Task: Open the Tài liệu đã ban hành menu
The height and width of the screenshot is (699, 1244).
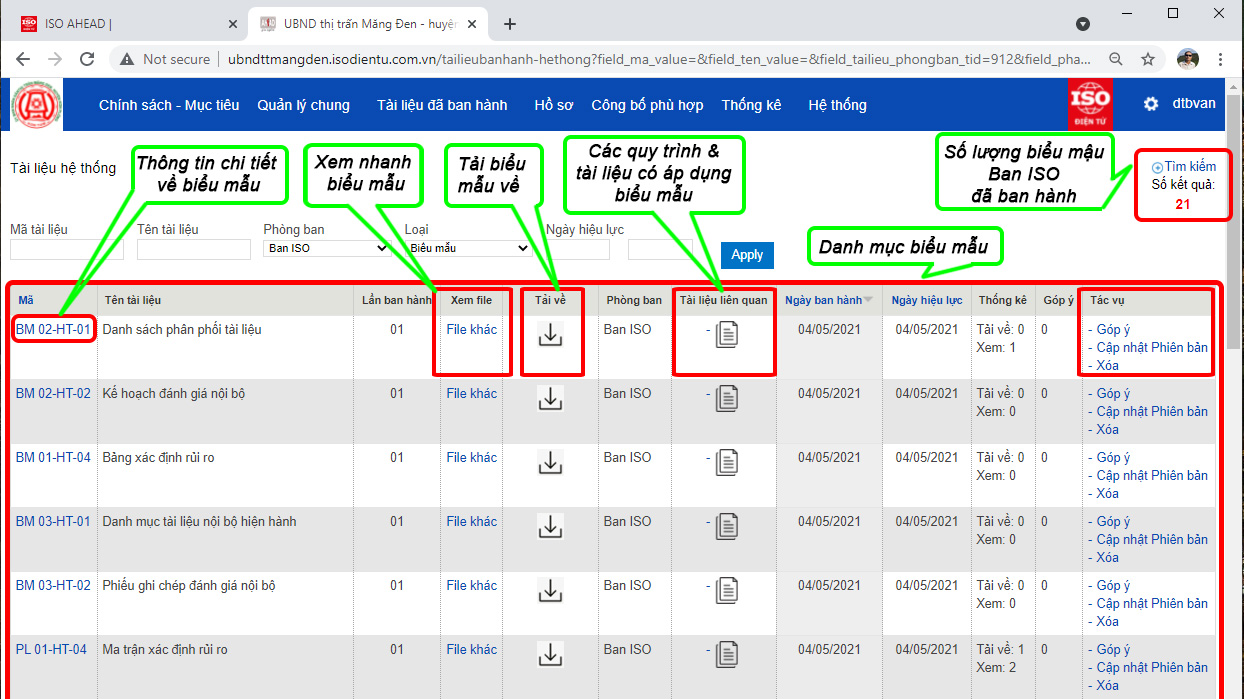Action: tap(441, 105)
